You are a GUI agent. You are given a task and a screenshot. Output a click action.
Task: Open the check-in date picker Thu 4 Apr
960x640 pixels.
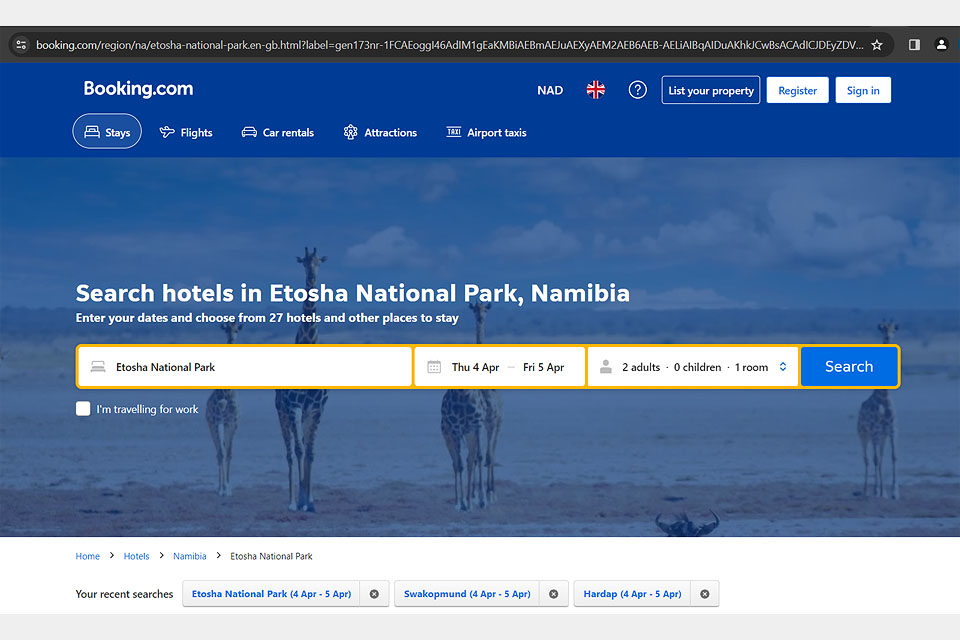coord(475,367)
